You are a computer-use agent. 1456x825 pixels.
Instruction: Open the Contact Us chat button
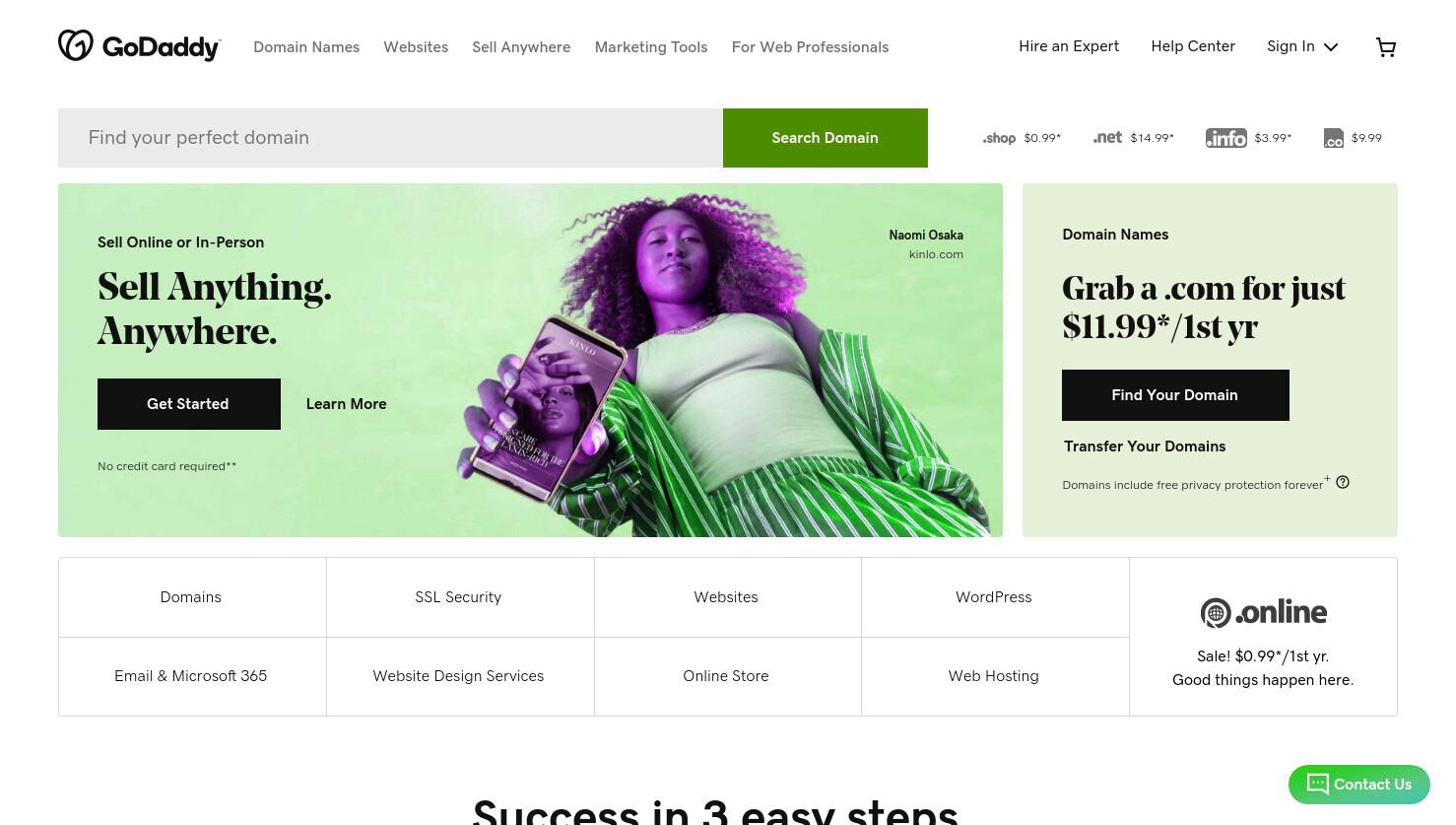pyautogui.click(x=1359, y=785)
